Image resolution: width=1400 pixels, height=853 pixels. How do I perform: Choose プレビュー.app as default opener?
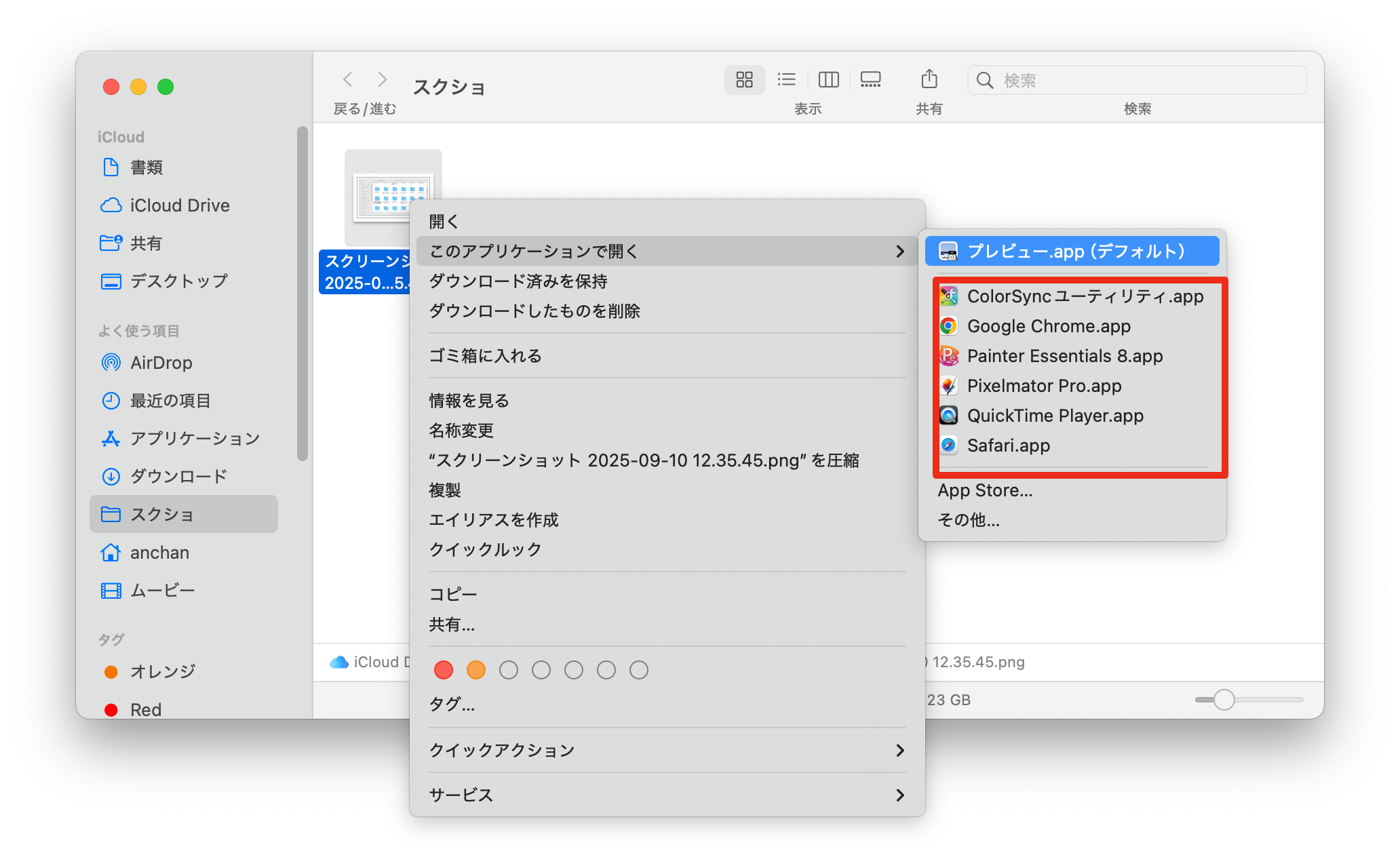pos(1072,251)
